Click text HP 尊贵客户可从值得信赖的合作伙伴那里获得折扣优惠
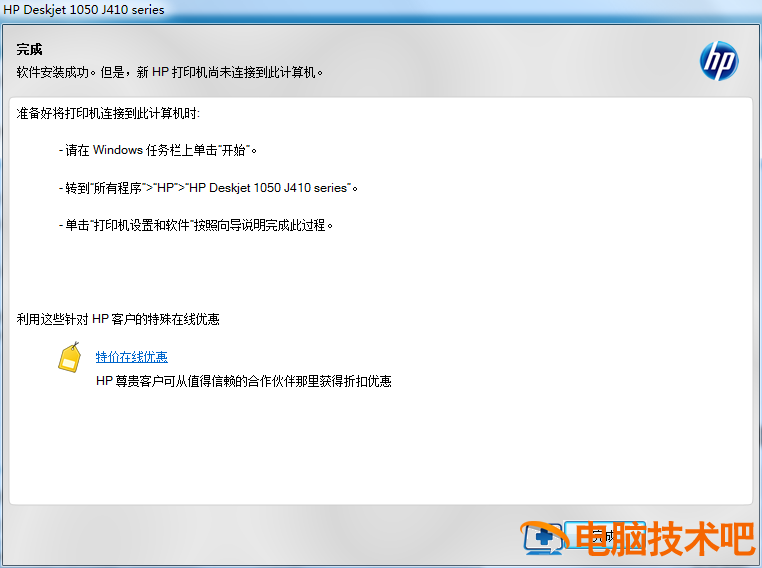762x568 pixels. point(243,381)
